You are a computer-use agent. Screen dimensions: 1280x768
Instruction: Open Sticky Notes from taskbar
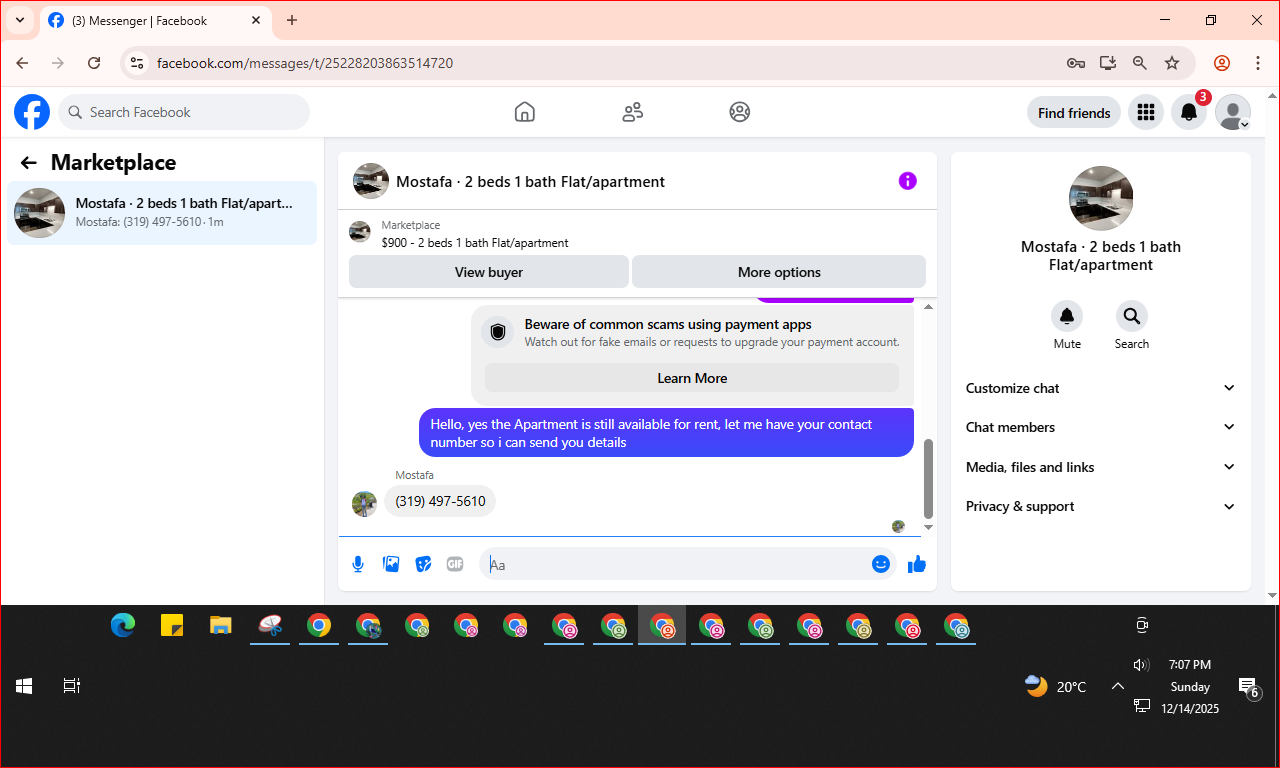(172, 626)
